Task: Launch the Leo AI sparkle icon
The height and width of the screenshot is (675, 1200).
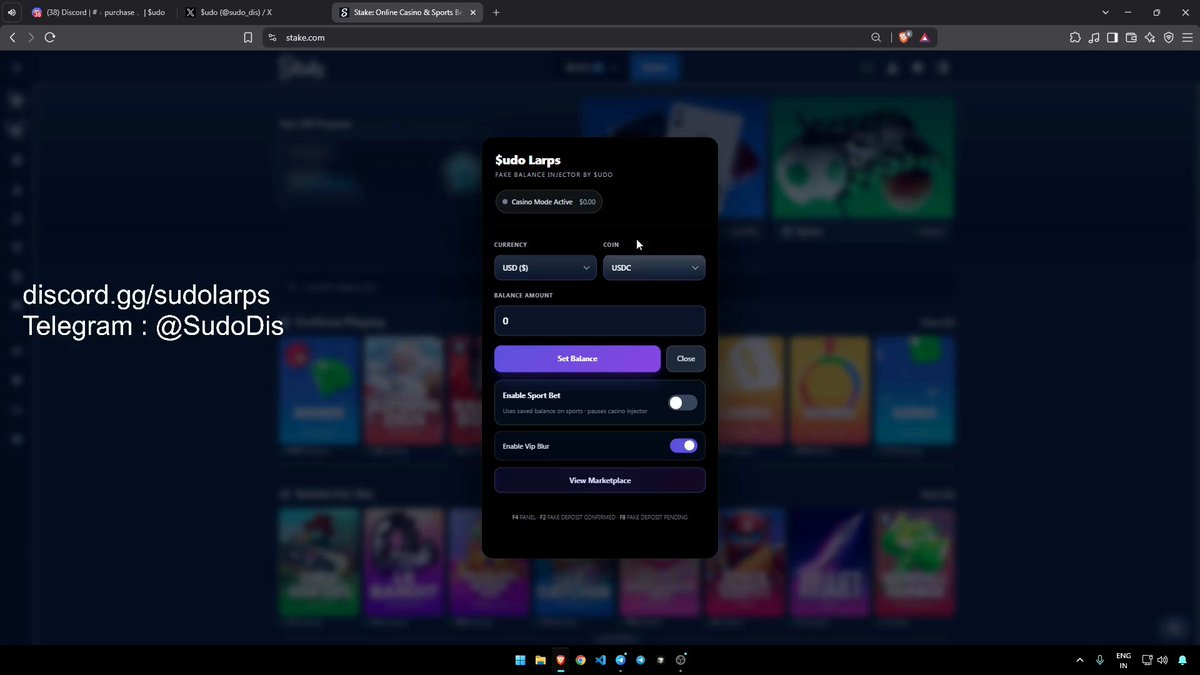Action: [x=1150, y=37]
